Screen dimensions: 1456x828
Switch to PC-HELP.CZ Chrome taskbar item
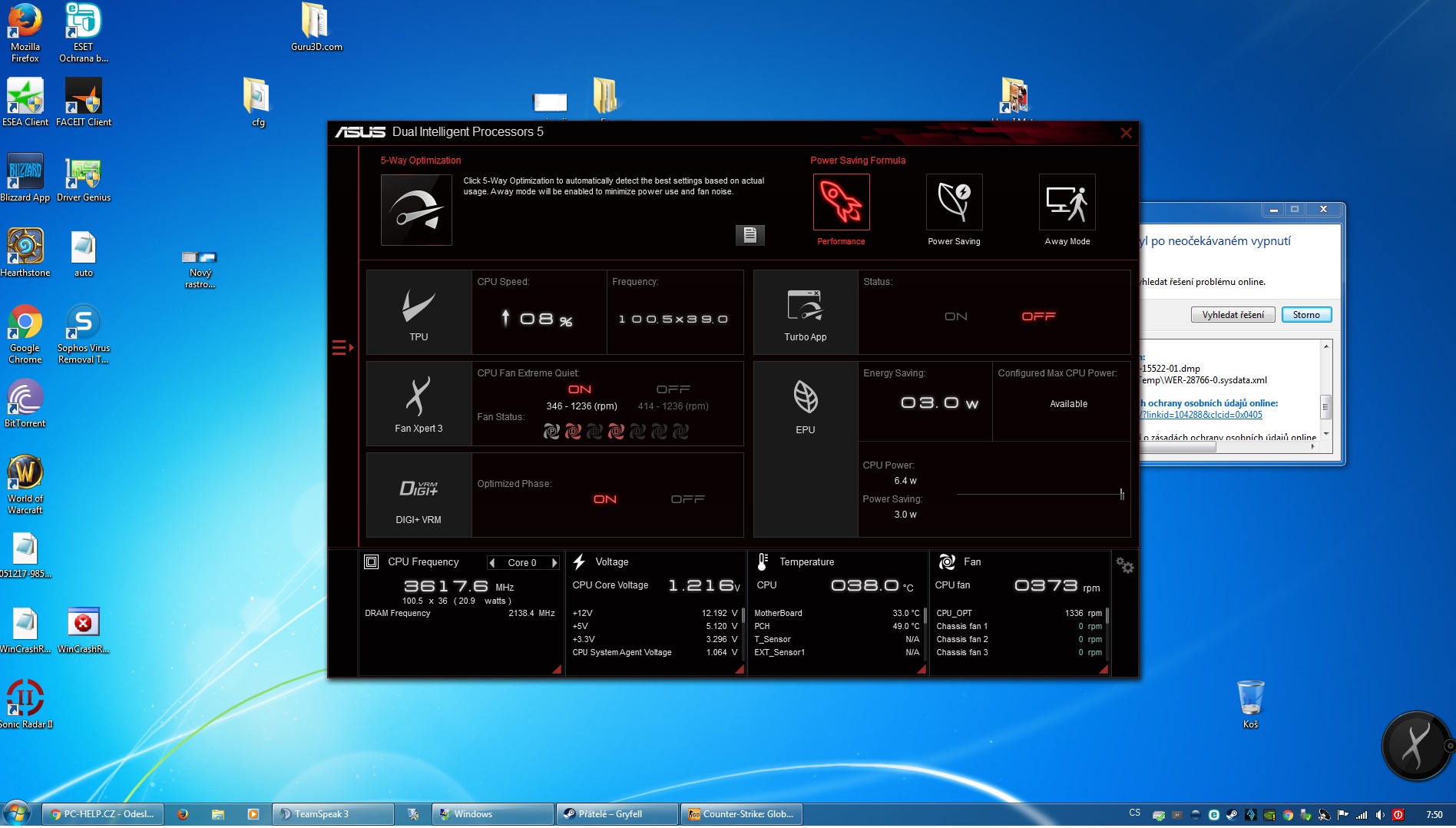pyautogui.click(x=102, y=814)
